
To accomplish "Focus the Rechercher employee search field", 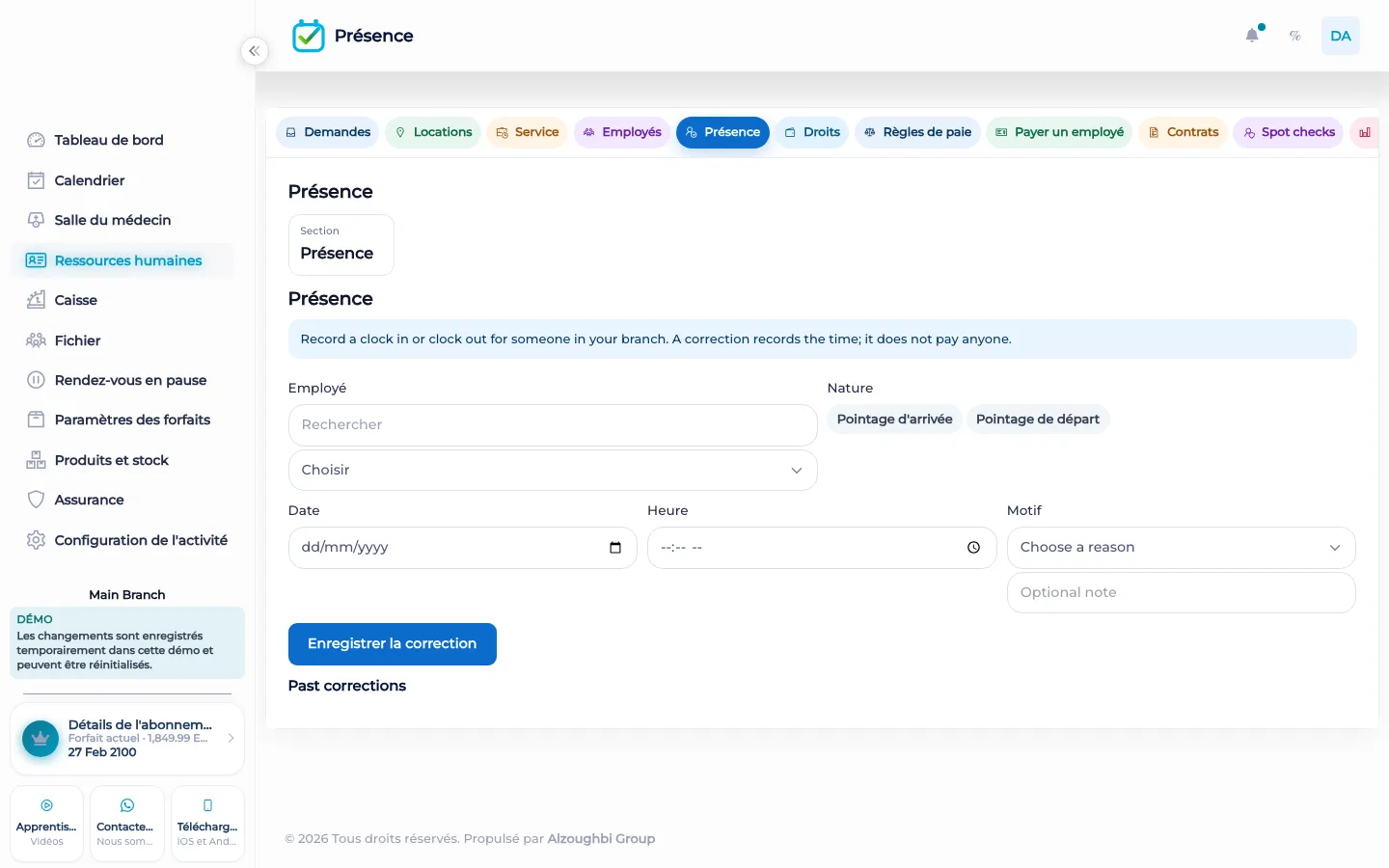I will [x=553, y=425].
